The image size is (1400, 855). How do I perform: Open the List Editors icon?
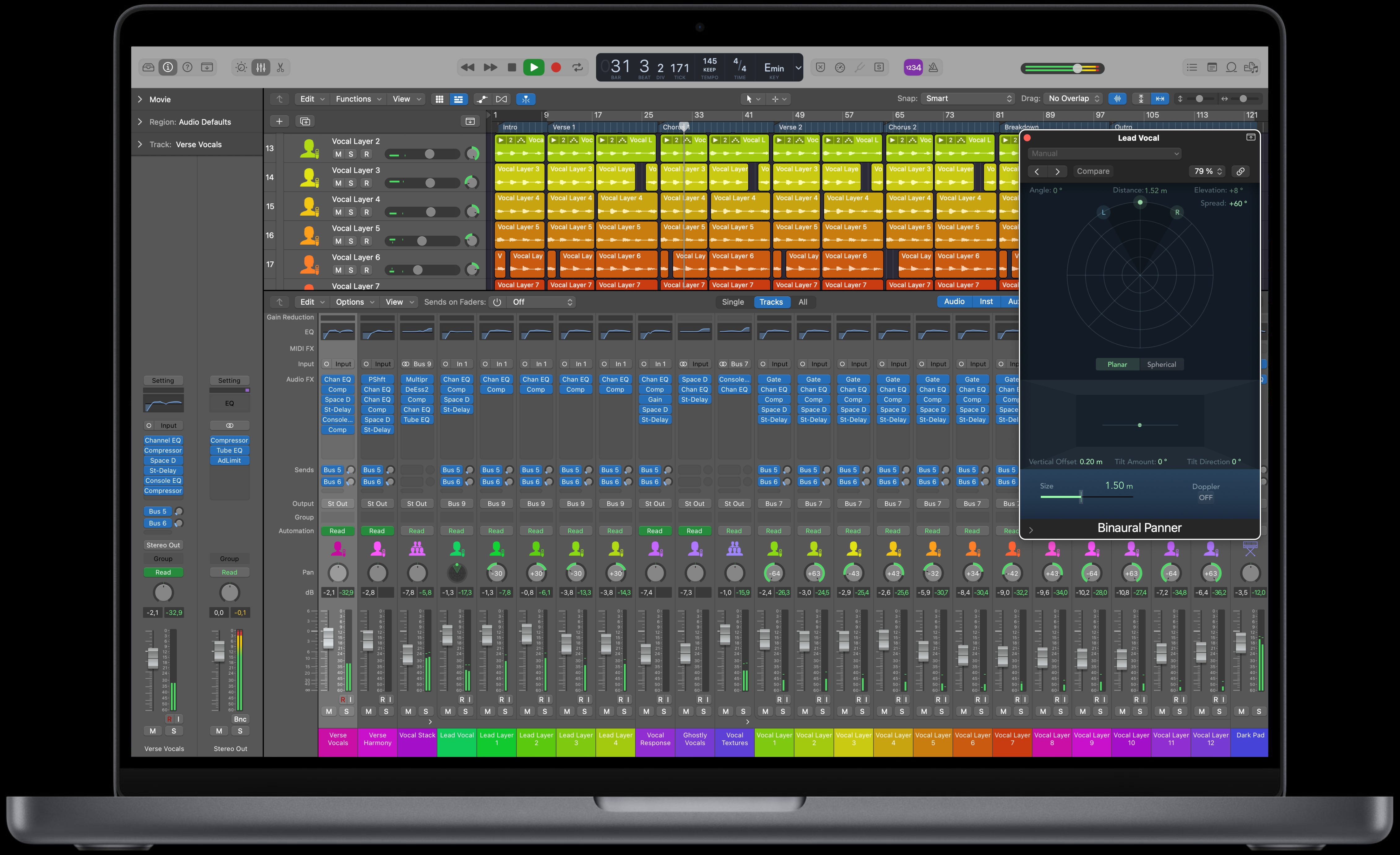pos(1192,67)
